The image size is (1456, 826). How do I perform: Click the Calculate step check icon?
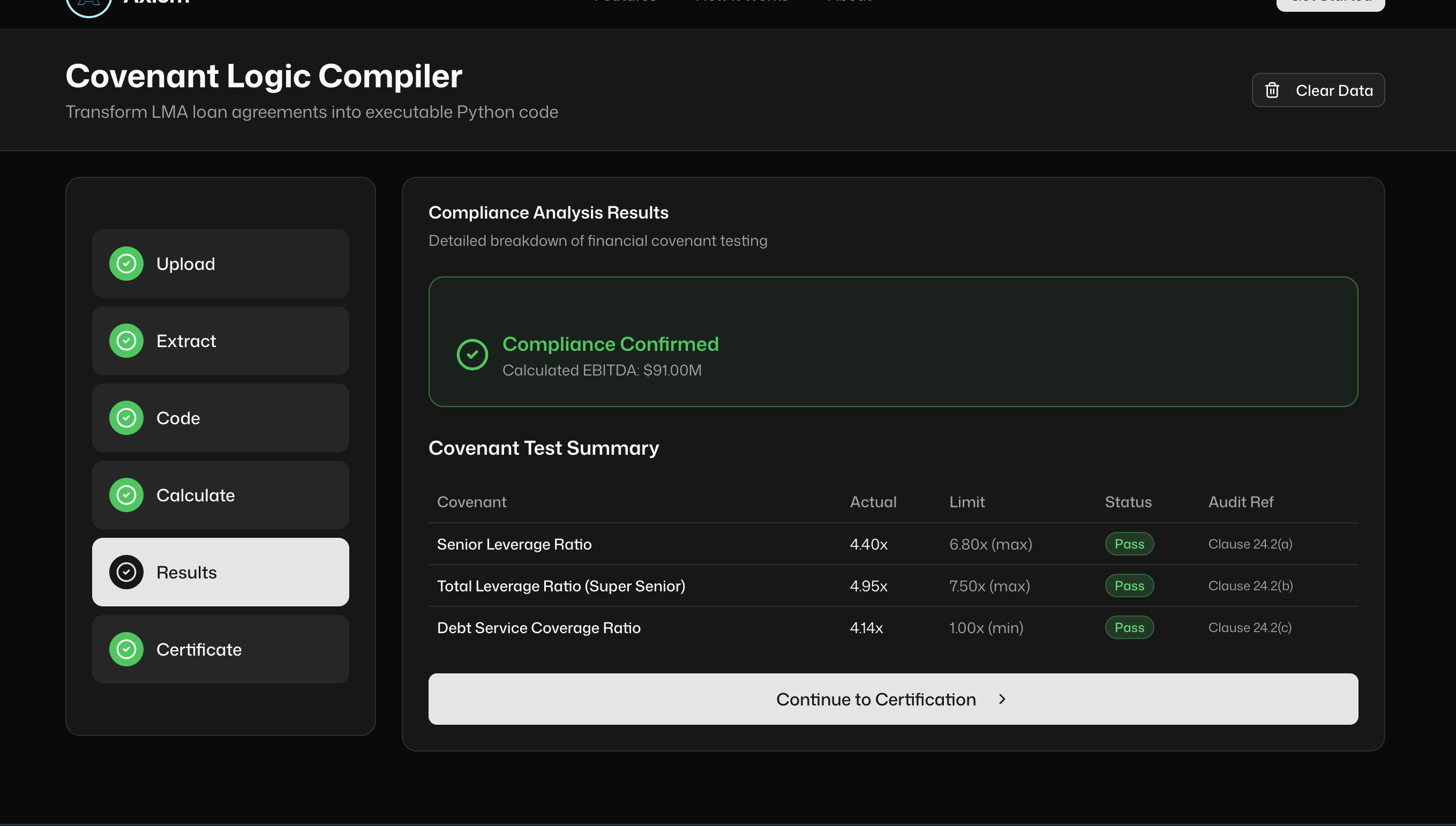click(x=126, y=495)
